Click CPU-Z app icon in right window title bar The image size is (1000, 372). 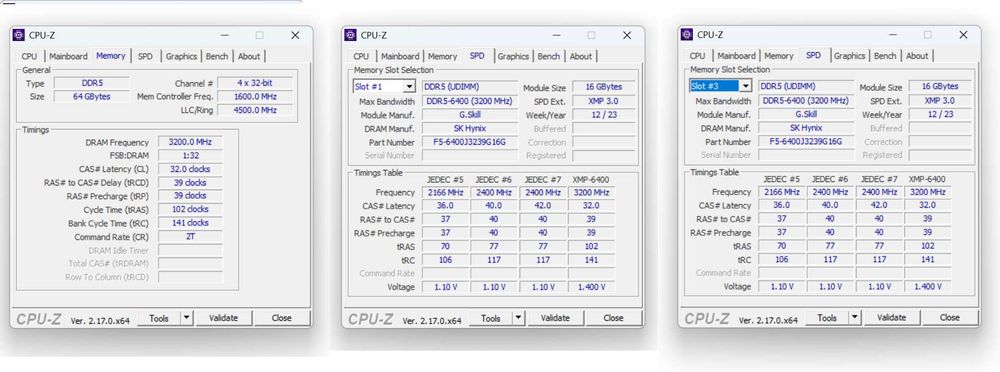click(x=687, y=34)
